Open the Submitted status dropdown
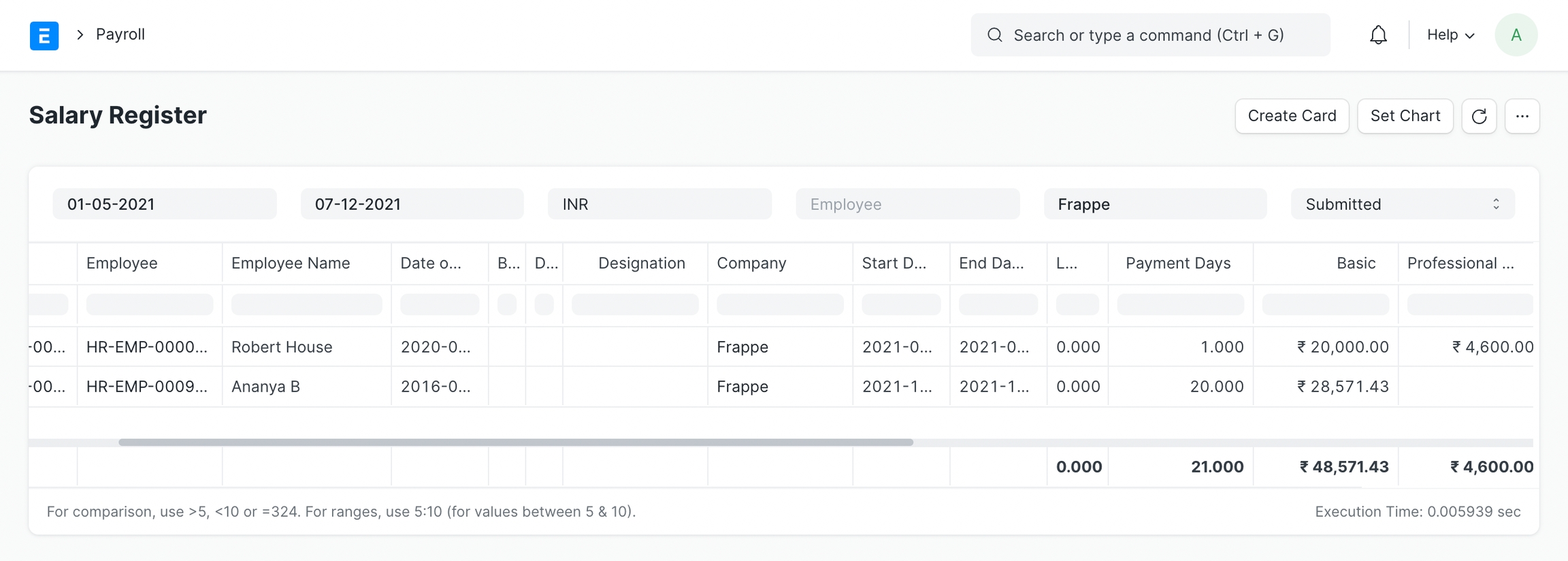This screenshot has width=1568, height=561. 1403,204
